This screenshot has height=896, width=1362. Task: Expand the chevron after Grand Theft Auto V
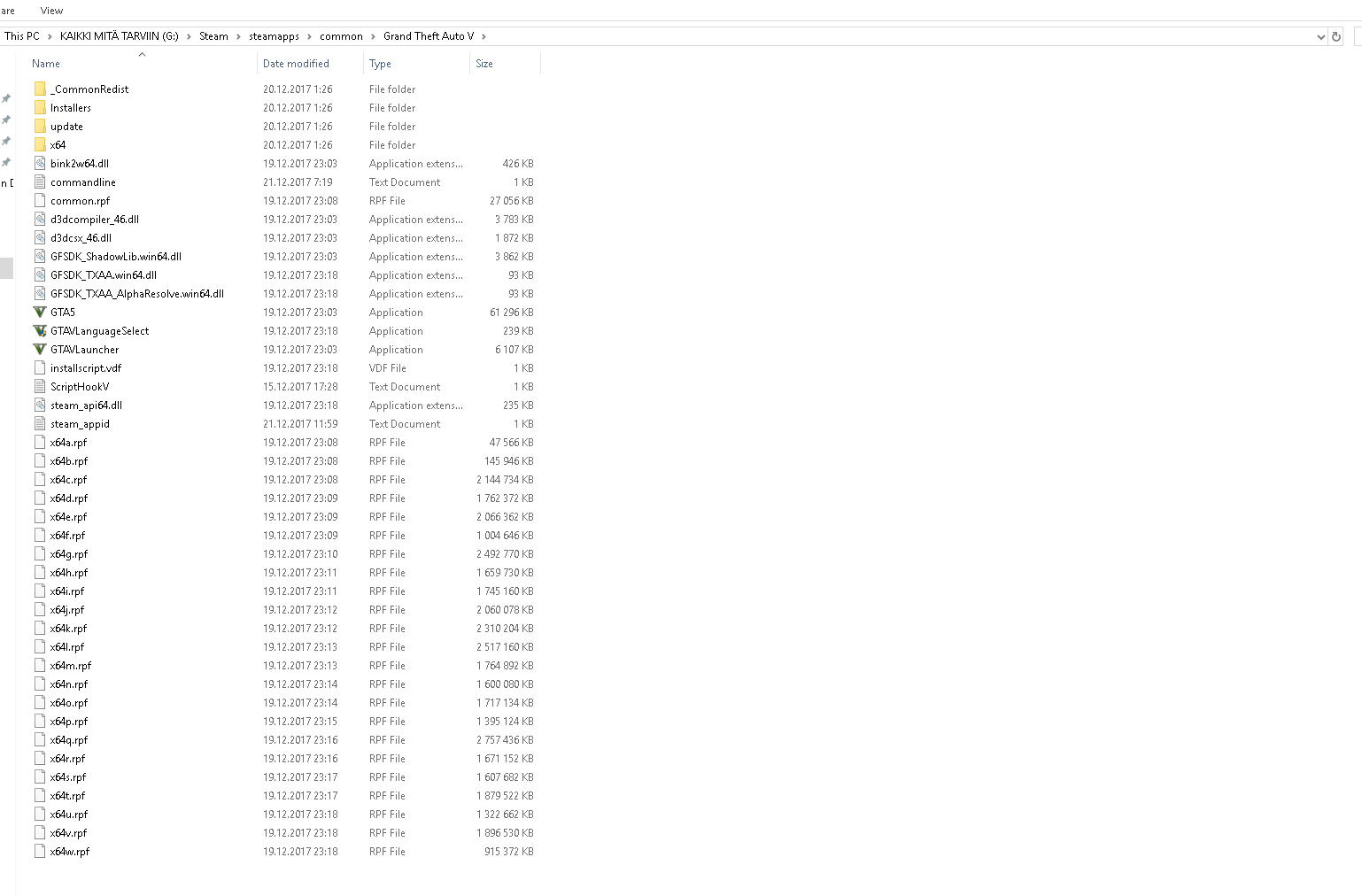coord(484,36)
